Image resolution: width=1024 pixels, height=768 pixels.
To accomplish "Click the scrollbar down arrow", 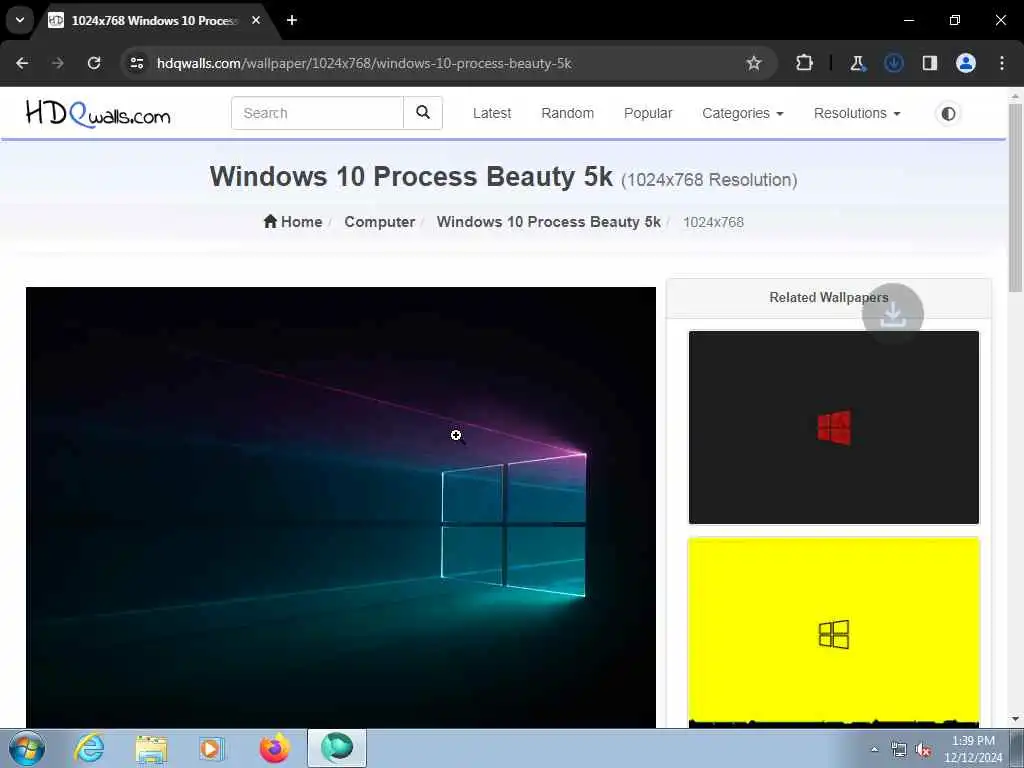I will coord(1015,720).
